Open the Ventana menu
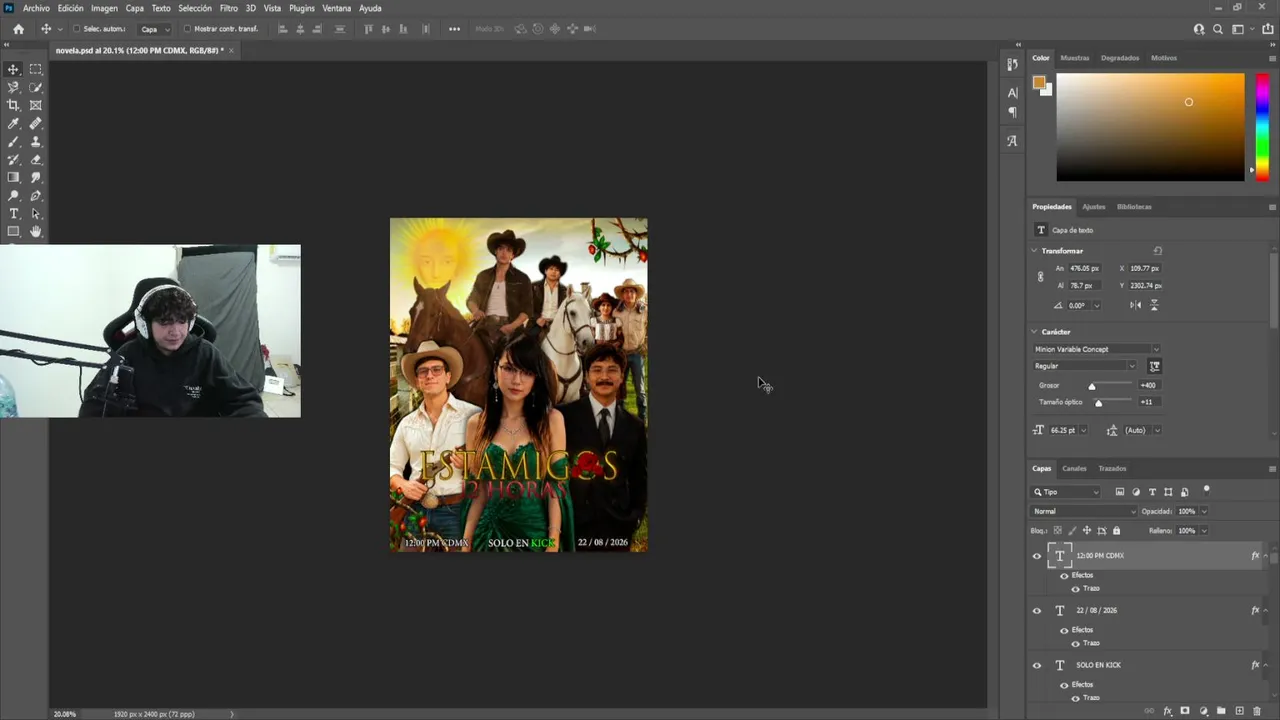The height and width of the screenshot is (720, 1280). pyautogui.click(x=337, y=8)
